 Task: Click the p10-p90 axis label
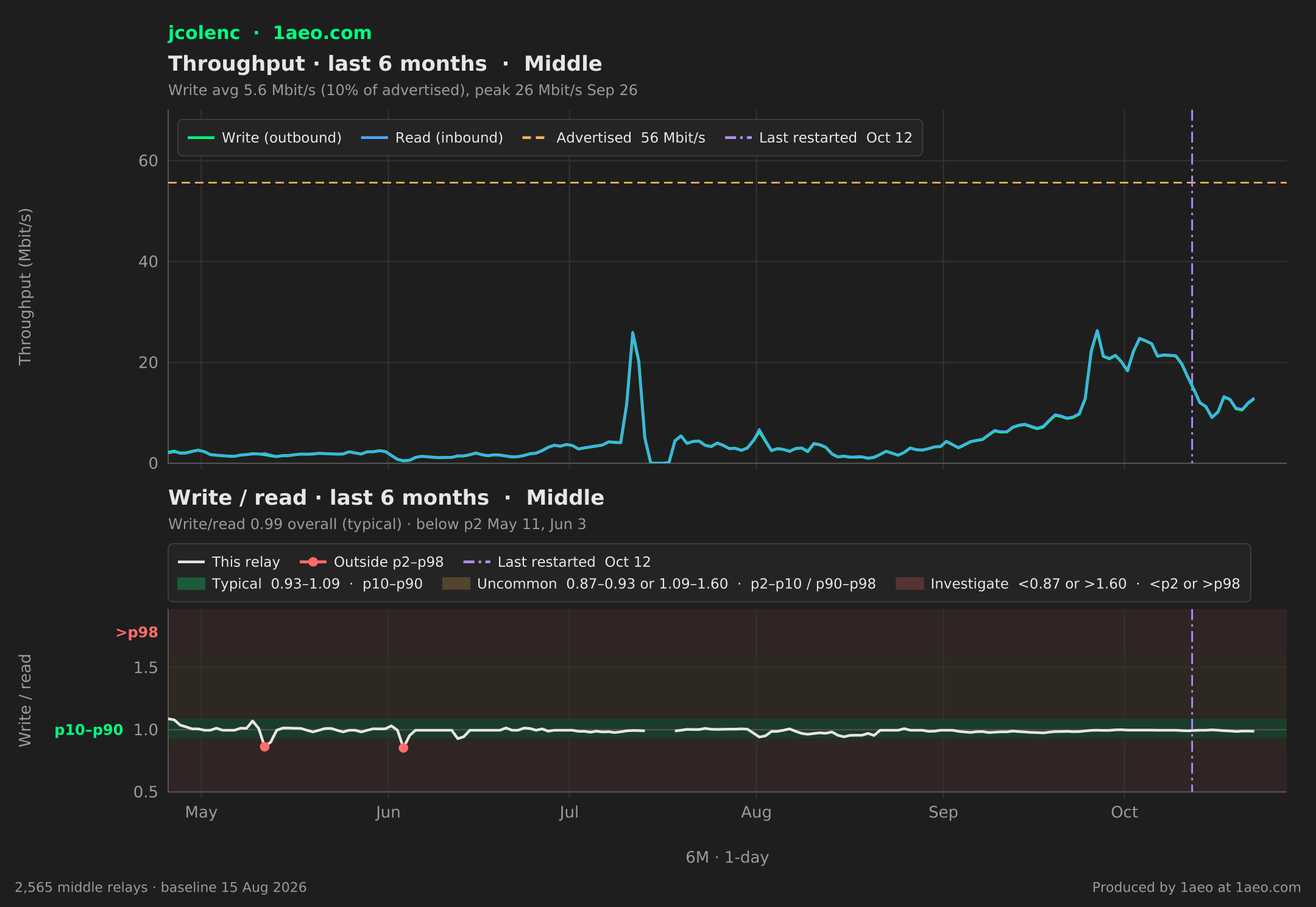[89, 730]
